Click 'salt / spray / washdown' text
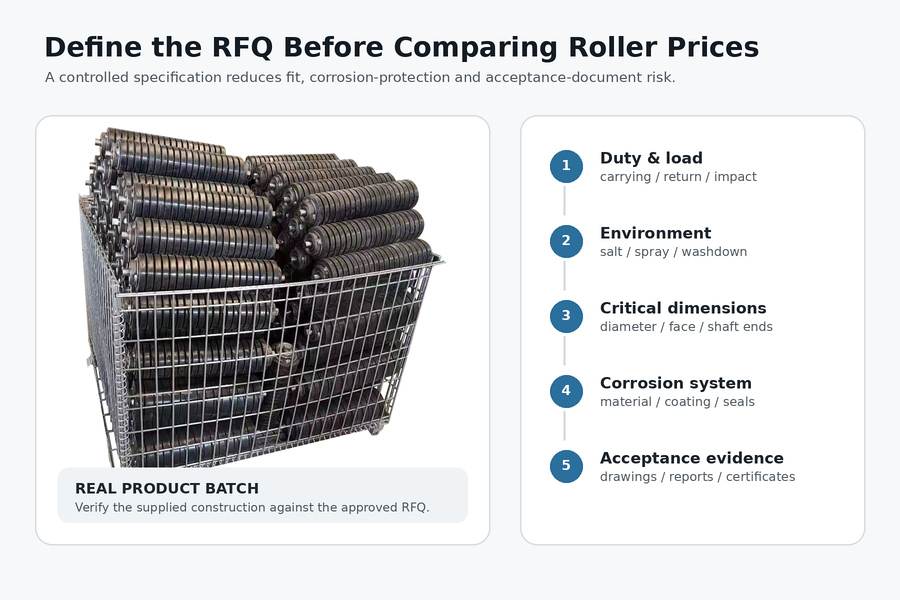The width and height of the screenshot is (900, 600). pos(673,252)
